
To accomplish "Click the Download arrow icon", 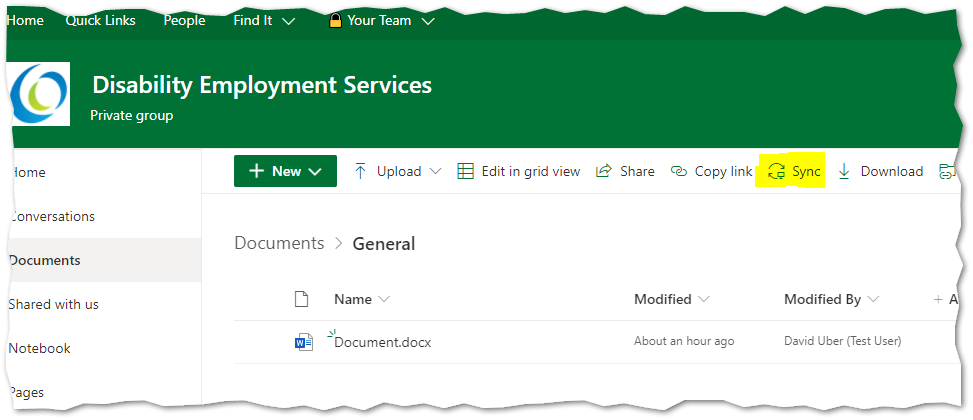I will coord(844,172).
